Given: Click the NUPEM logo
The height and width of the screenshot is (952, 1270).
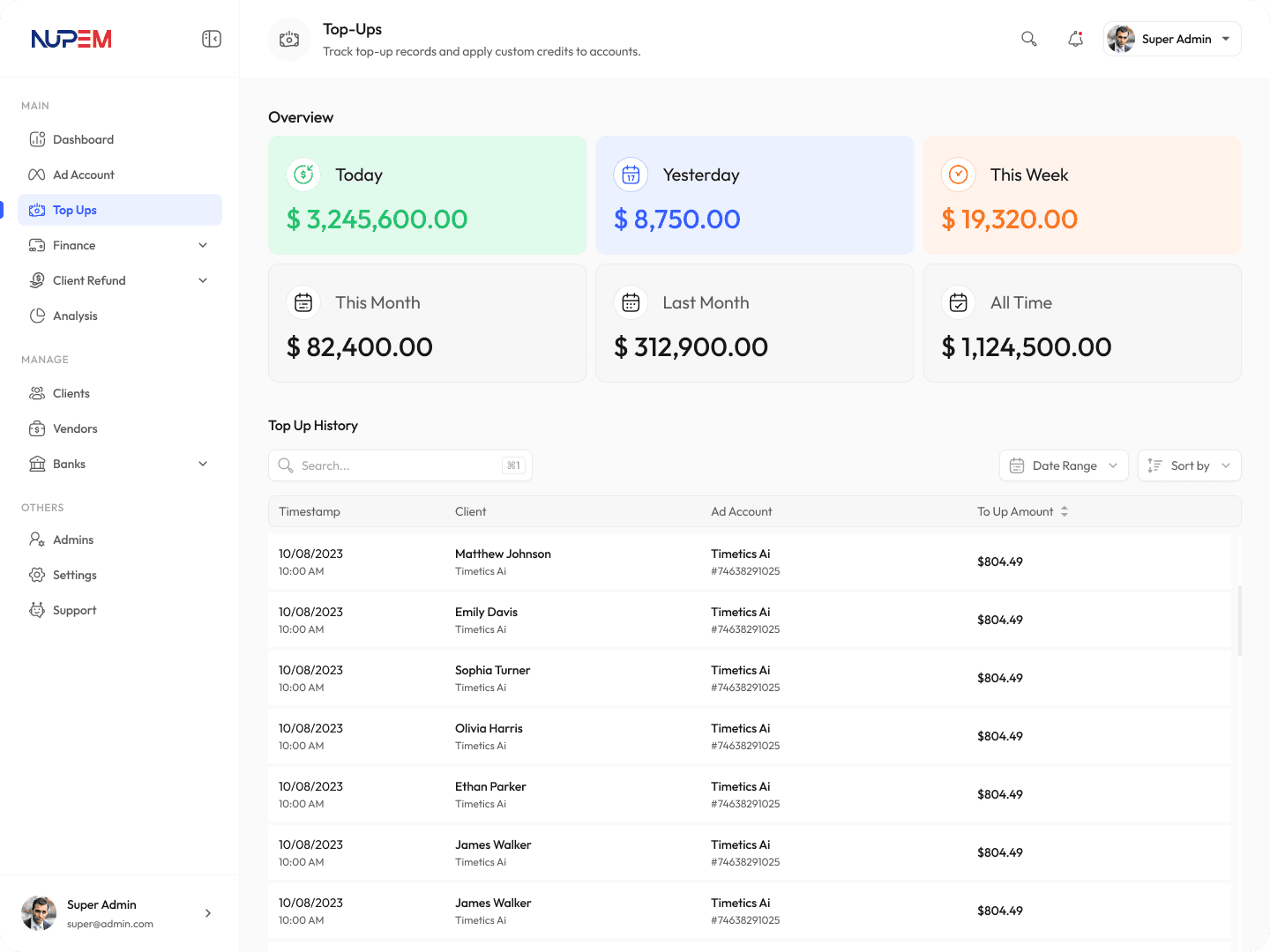Looking at the screenshot, I should [71, 39].
